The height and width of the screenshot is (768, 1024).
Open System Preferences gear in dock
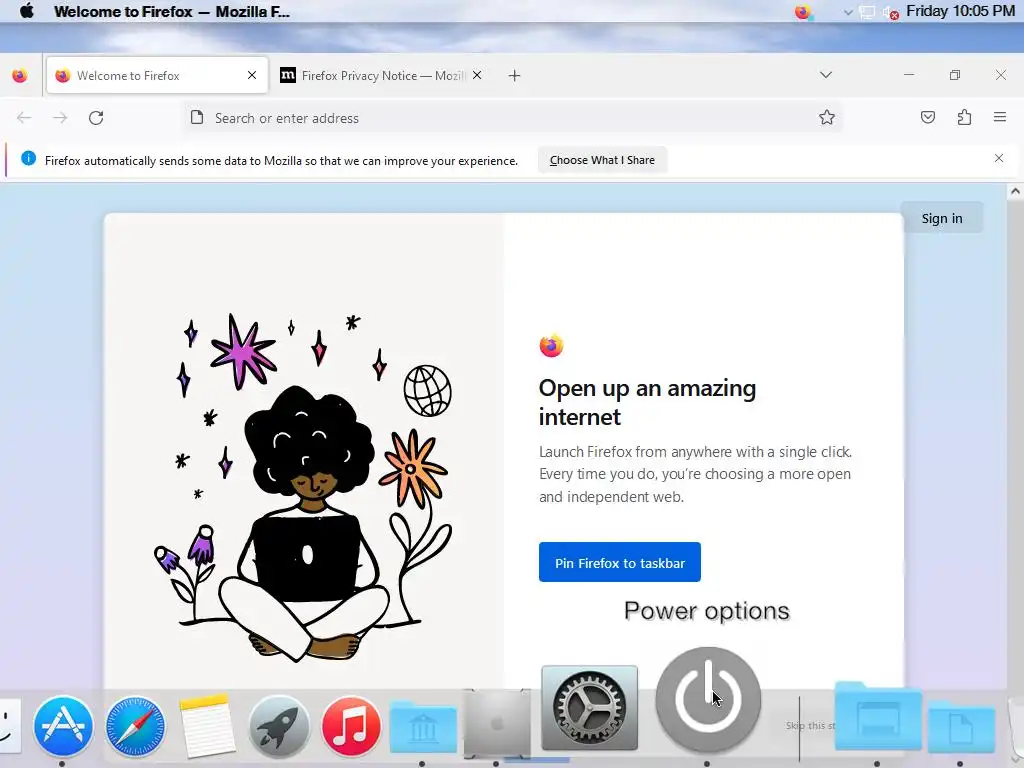tap(590, 708)
